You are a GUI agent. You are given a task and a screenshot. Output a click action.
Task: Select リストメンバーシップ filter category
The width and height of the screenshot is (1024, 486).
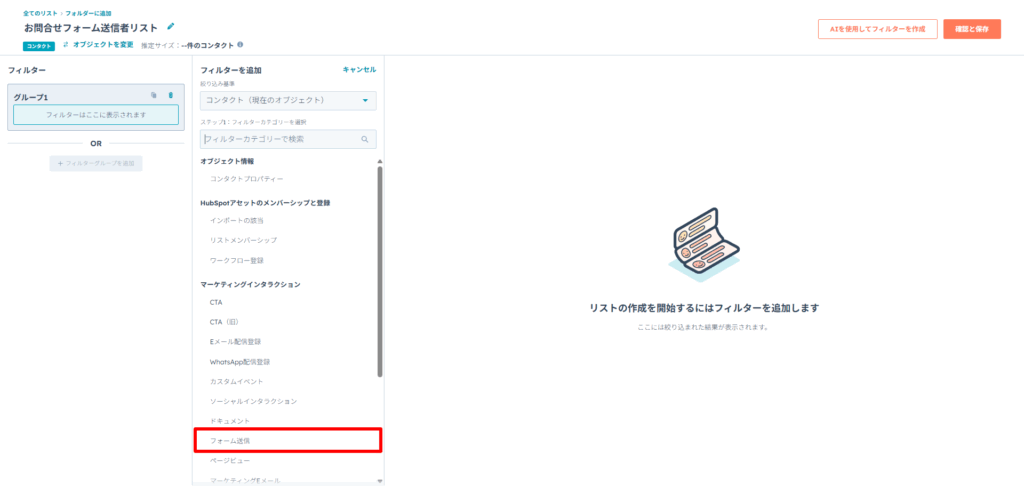pyautogui.click(x=244, y=240)
